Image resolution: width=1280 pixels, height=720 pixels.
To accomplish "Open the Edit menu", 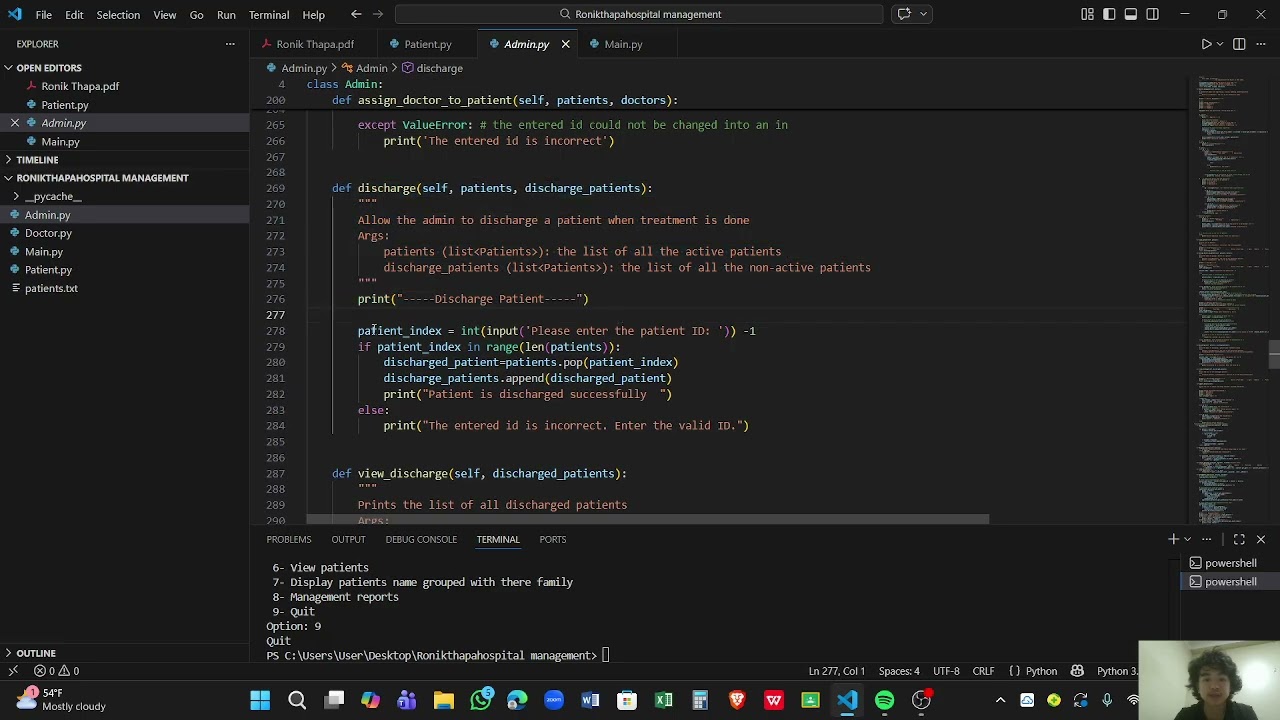I will [74, 15].
